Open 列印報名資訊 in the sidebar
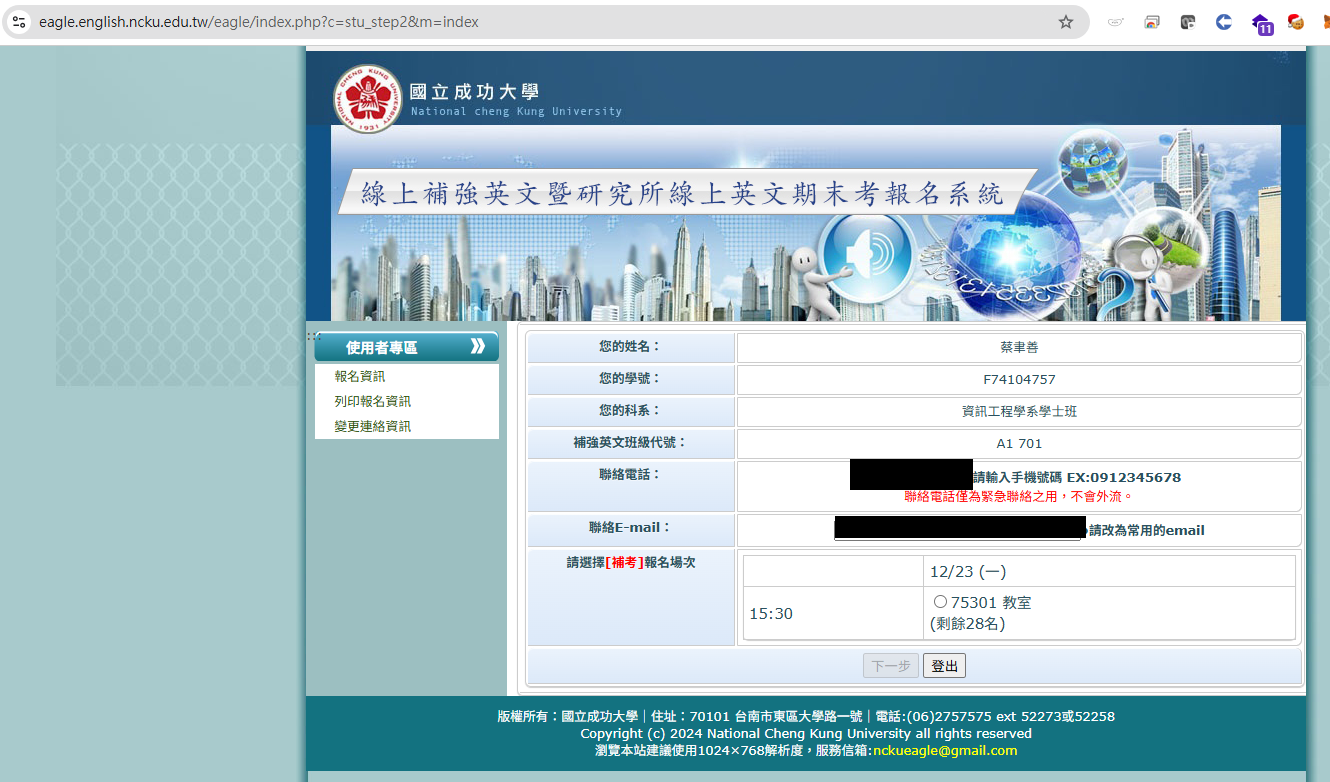Image resolution: width=1330 pixels, height=782 pixels. click(x=372, y=401)
